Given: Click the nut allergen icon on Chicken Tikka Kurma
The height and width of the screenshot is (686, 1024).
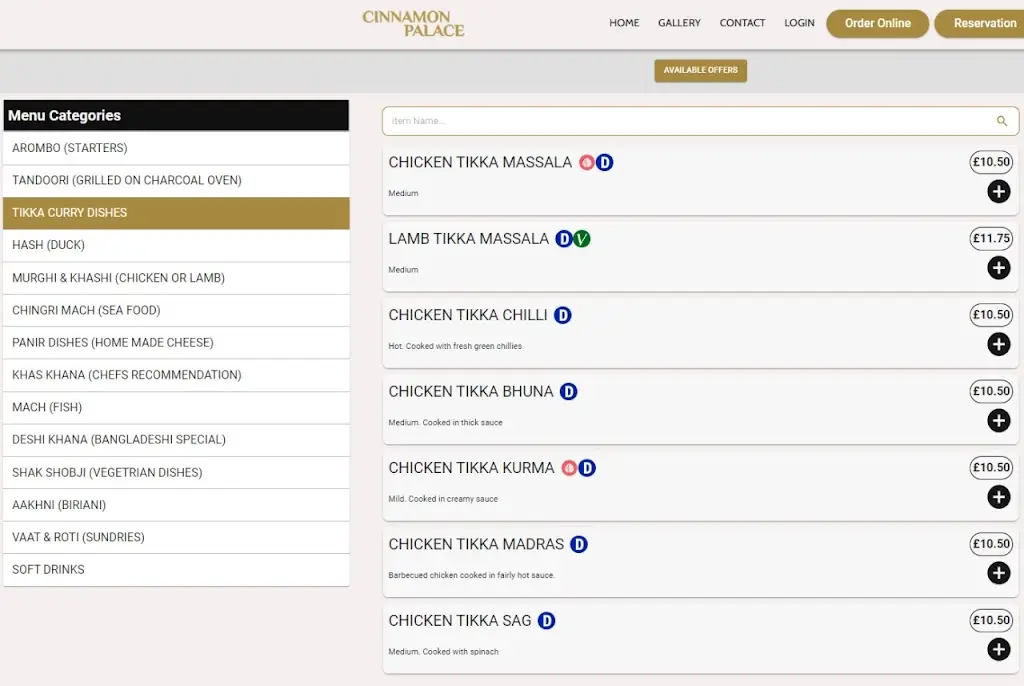Looking at the screenshot, I should [x=568, y=467].
